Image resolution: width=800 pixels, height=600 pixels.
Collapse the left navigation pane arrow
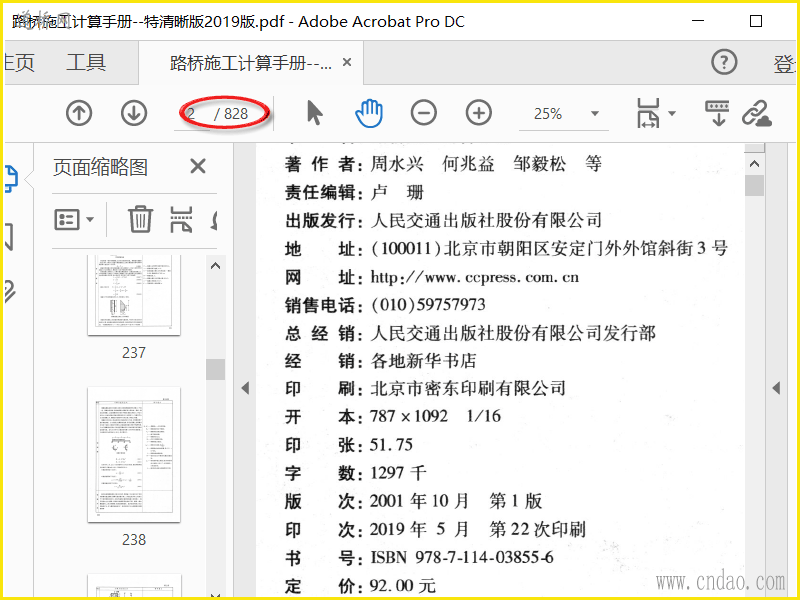245,388
